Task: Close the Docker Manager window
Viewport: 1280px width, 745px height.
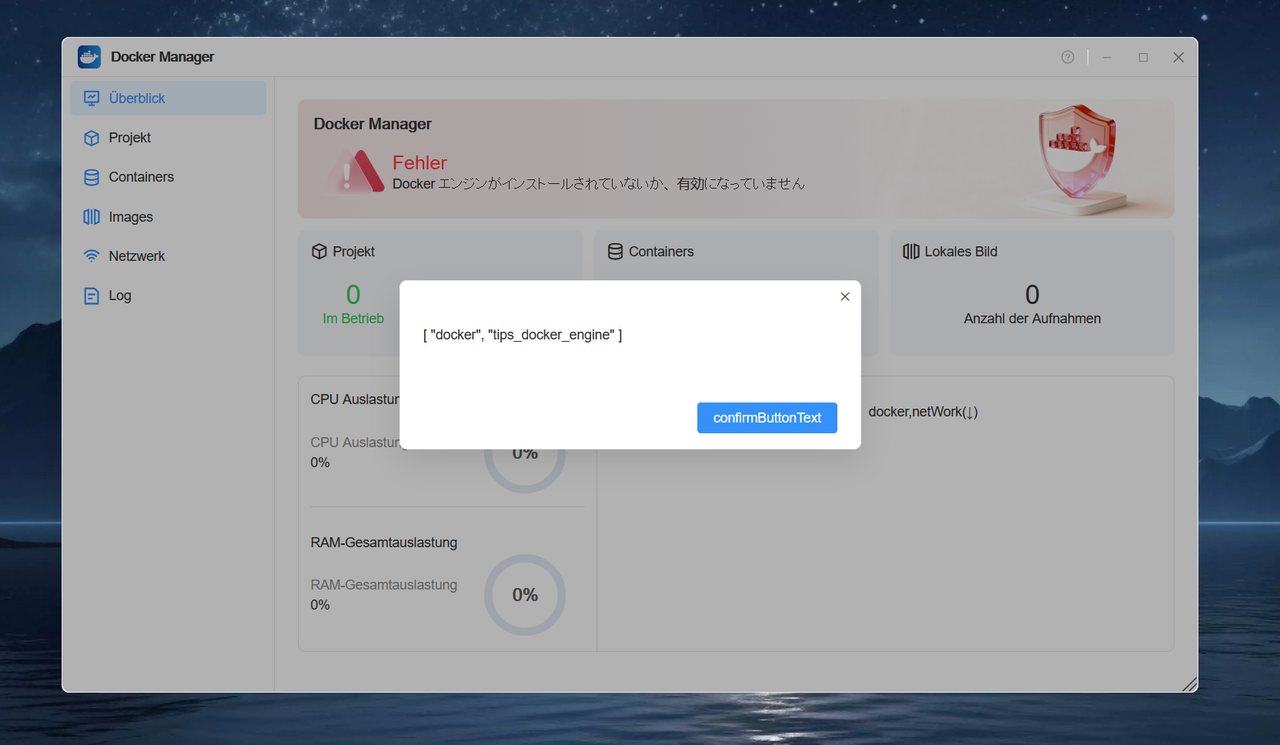Action: (1179, 57)
